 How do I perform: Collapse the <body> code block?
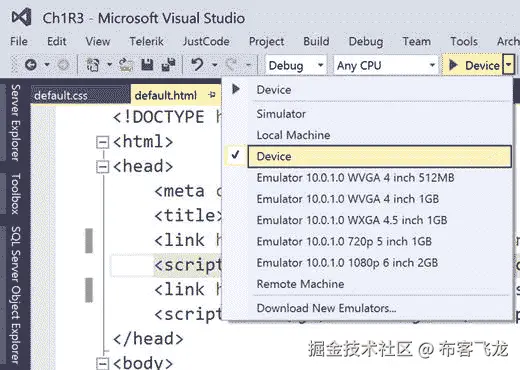pyautogui.click(x=102, y=363)
